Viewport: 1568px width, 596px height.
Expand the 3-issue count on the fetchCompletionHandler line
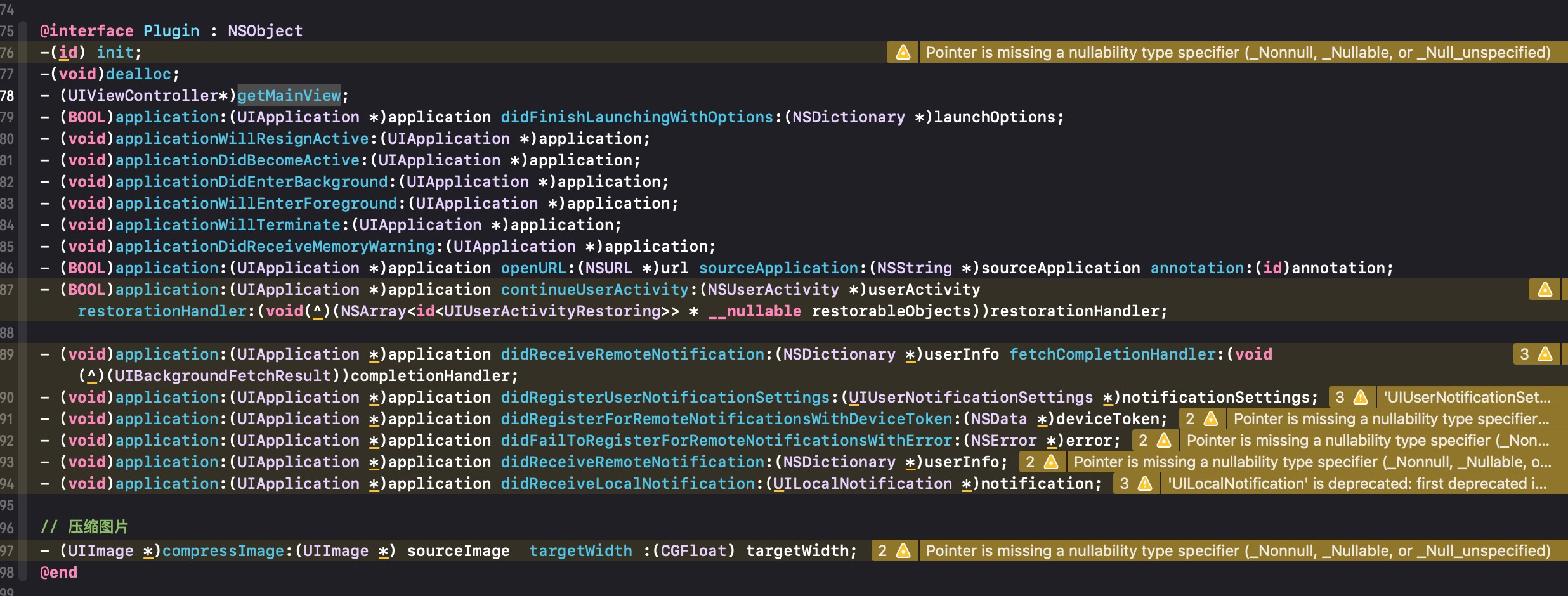pyautogui.click(x=1524, y=354)
